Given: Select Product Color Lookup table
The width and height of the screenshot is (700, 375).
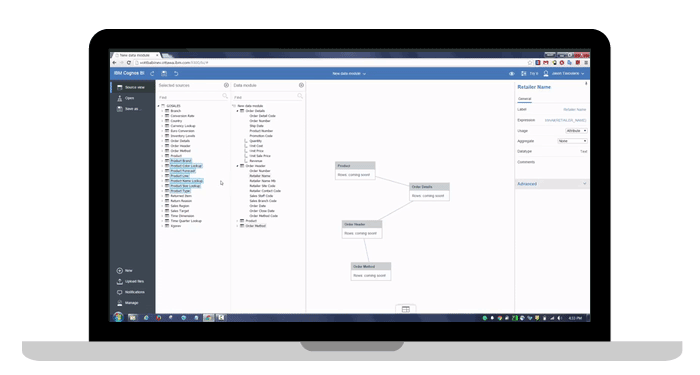Looking at the screenshot, I should point(186,166).
